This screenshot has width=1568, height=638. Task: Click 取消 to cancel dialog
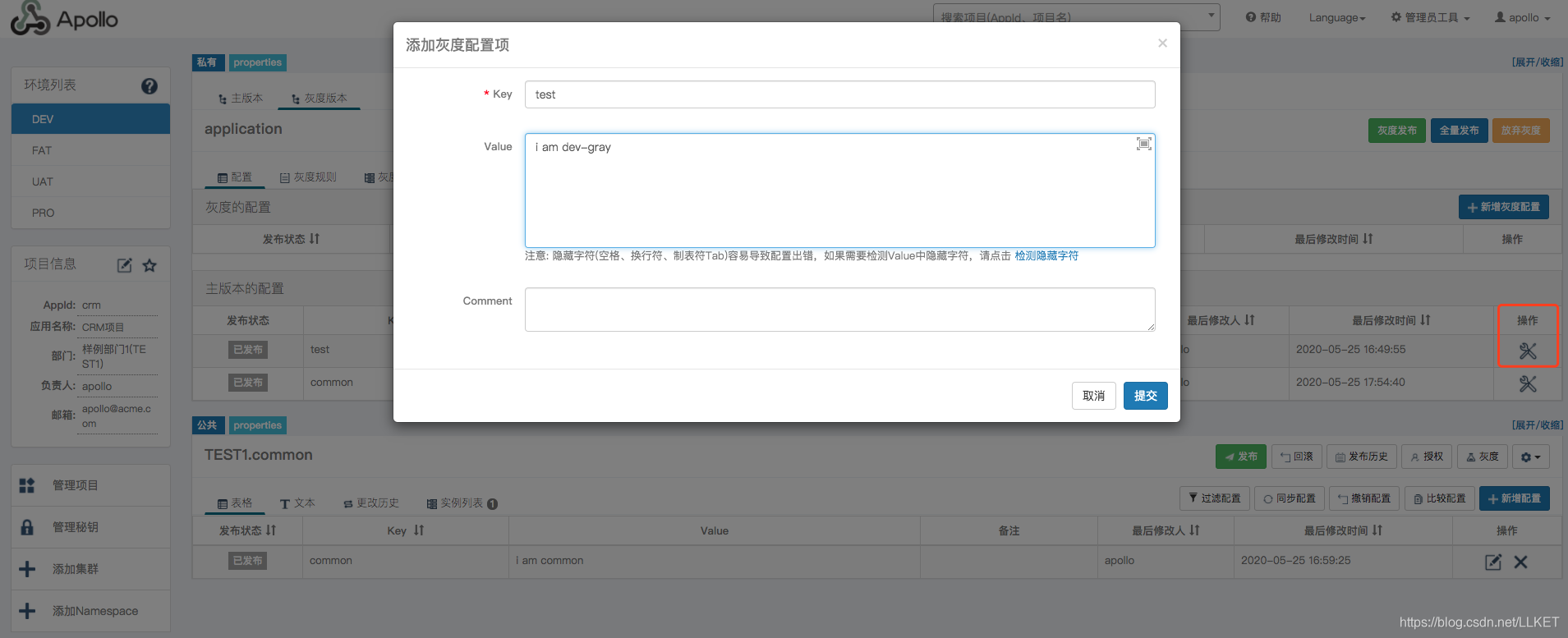coord(1094,396)
